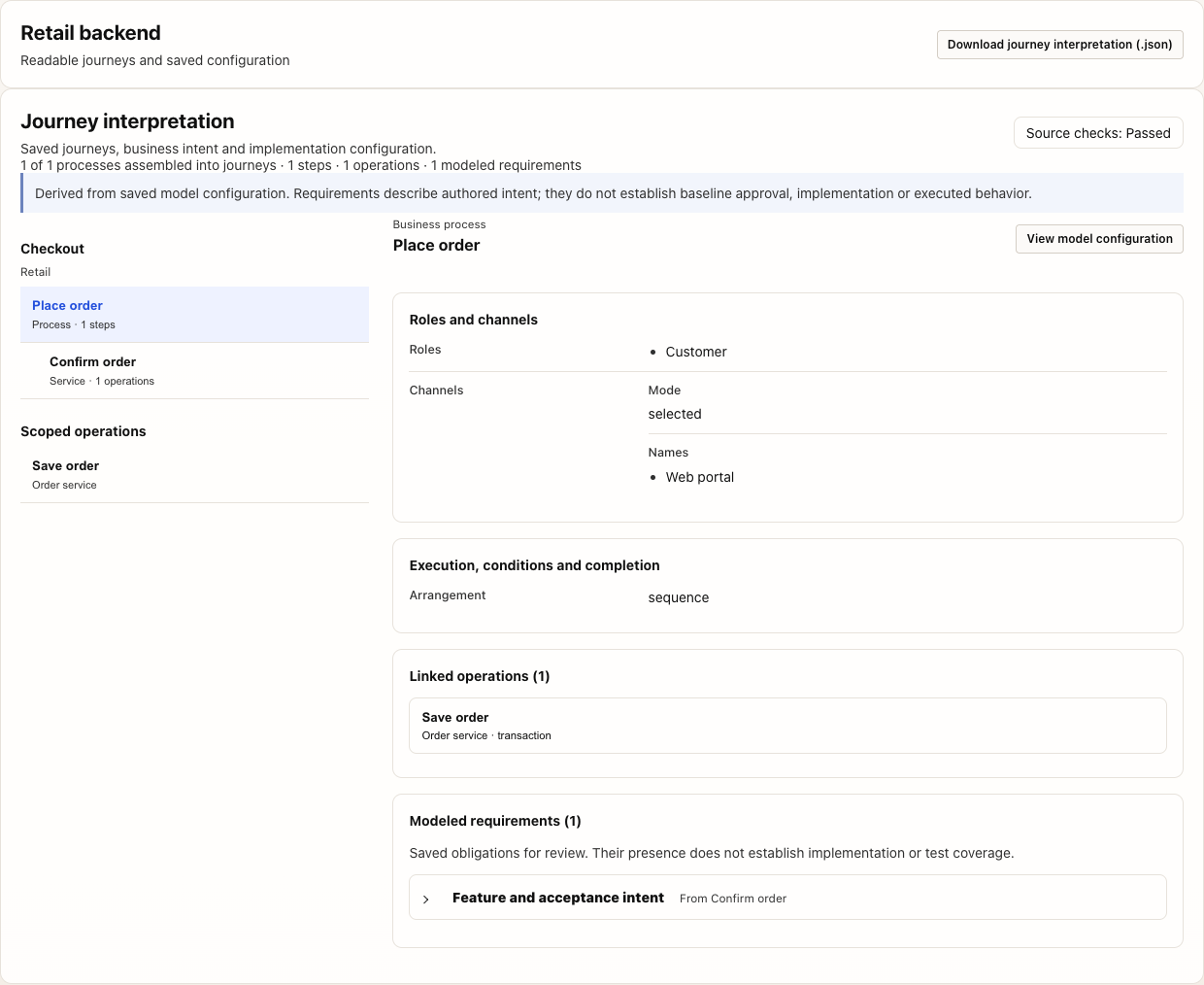Click the Source checks: Passed badge
The width and height of the screenshot is (1204, 985).
[x=1098, y=133]
